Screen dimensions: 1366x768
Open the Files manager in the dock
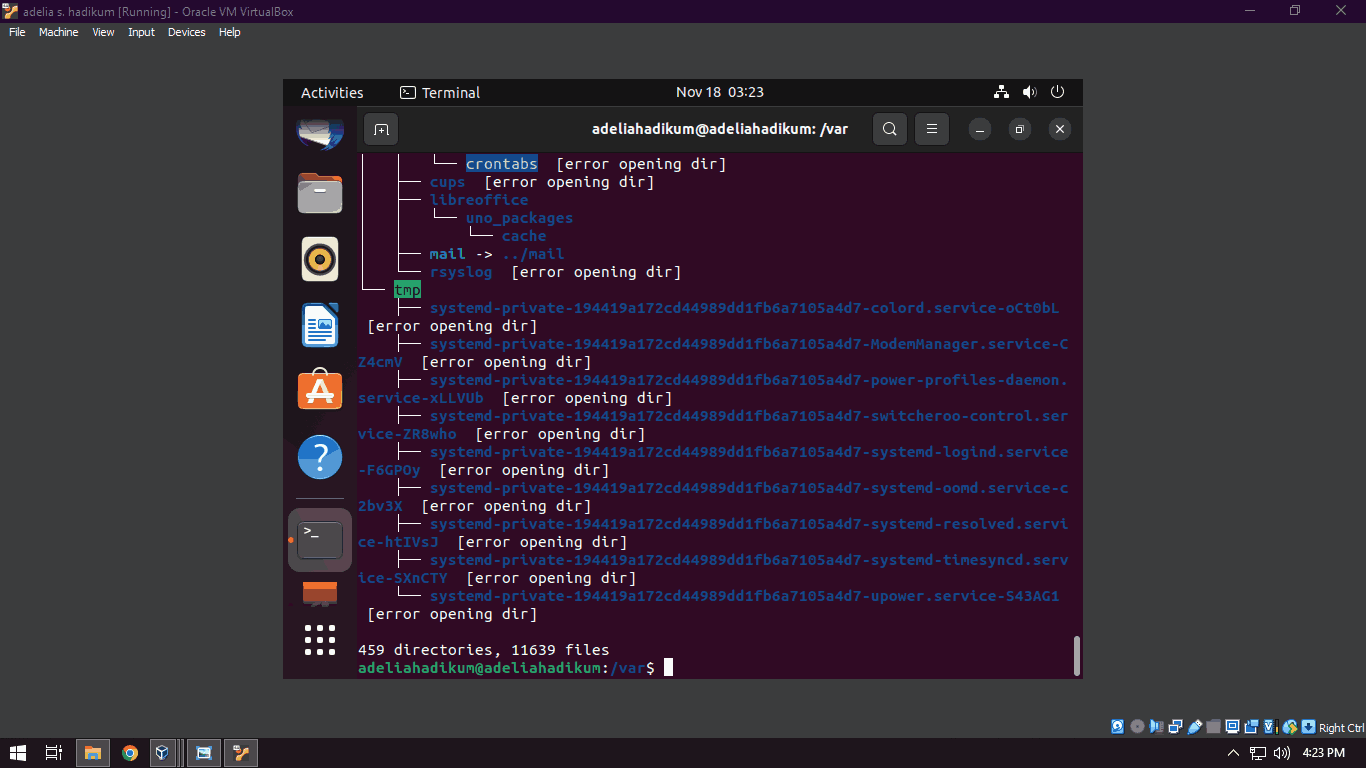(x=320, y=193)
